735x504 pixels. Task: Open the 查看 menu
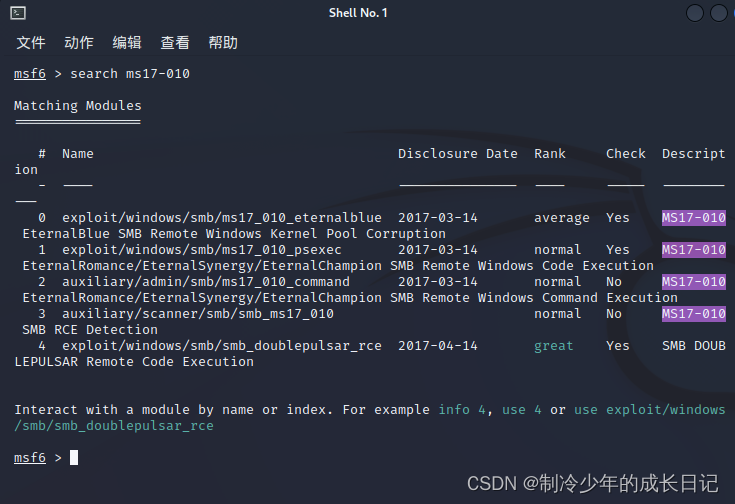[x=175, y=43]
